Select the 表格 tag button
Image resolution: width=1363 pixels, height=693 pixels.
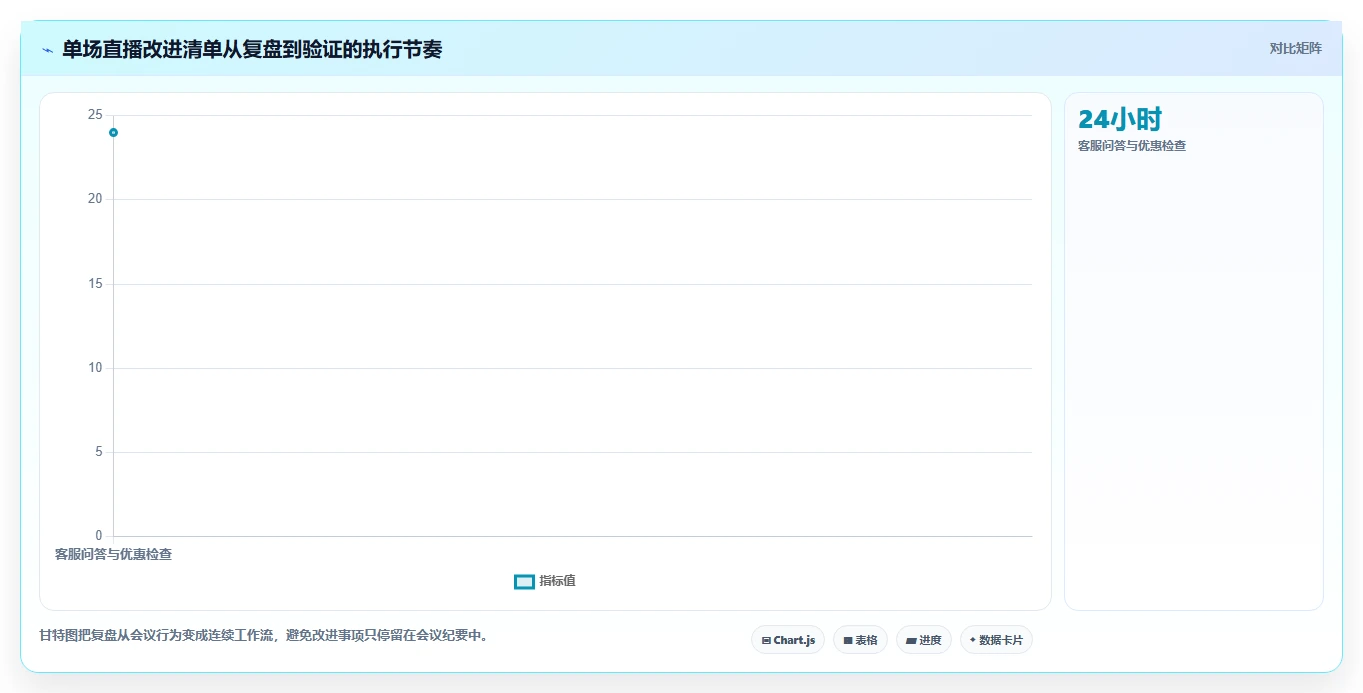(860, 640)
